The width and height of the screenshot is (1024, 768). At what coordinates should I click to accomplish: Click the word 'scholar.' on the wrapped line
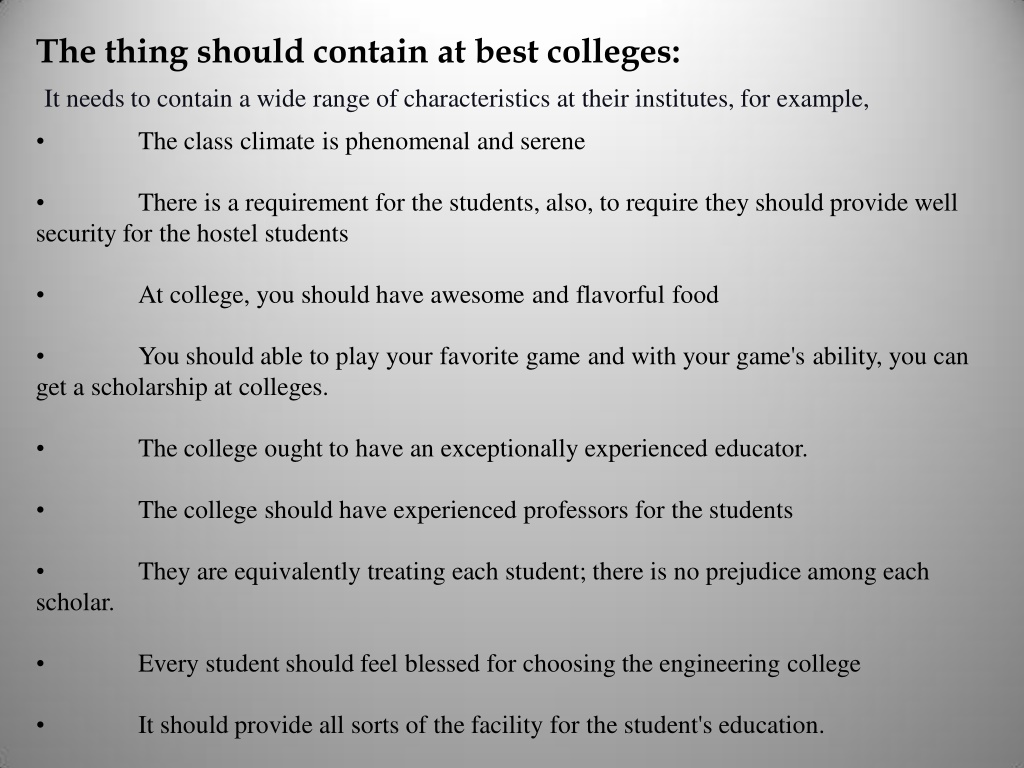click(x=75, y=603)
